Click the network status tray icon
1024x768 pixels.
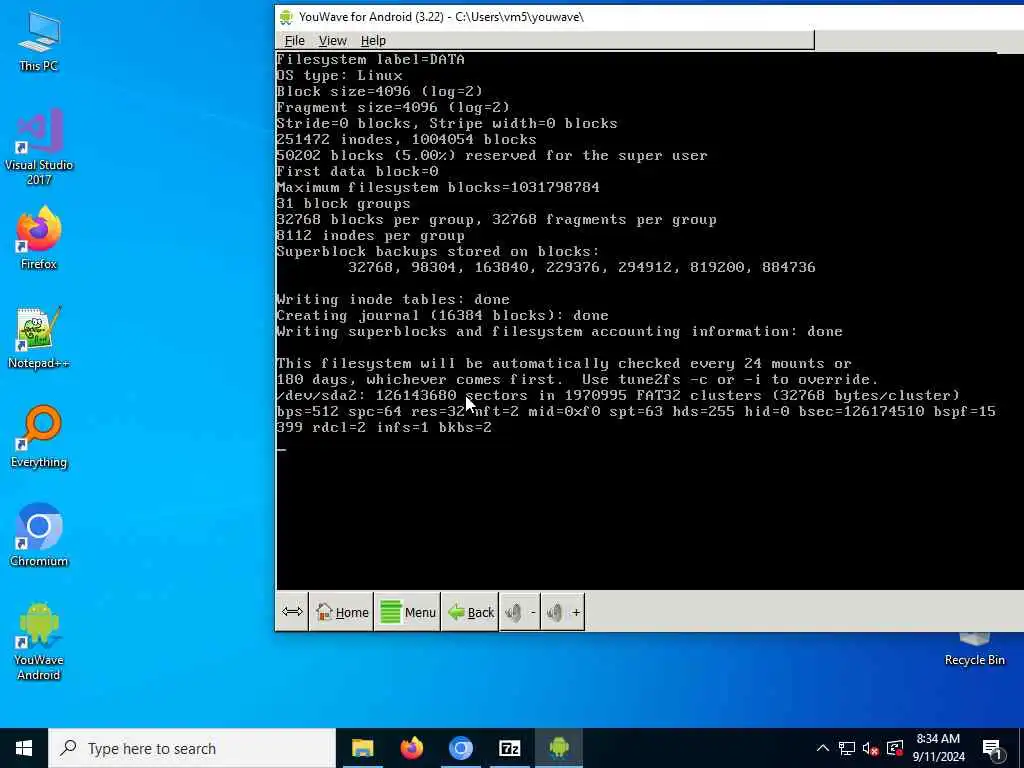click(x=847, y=748)
